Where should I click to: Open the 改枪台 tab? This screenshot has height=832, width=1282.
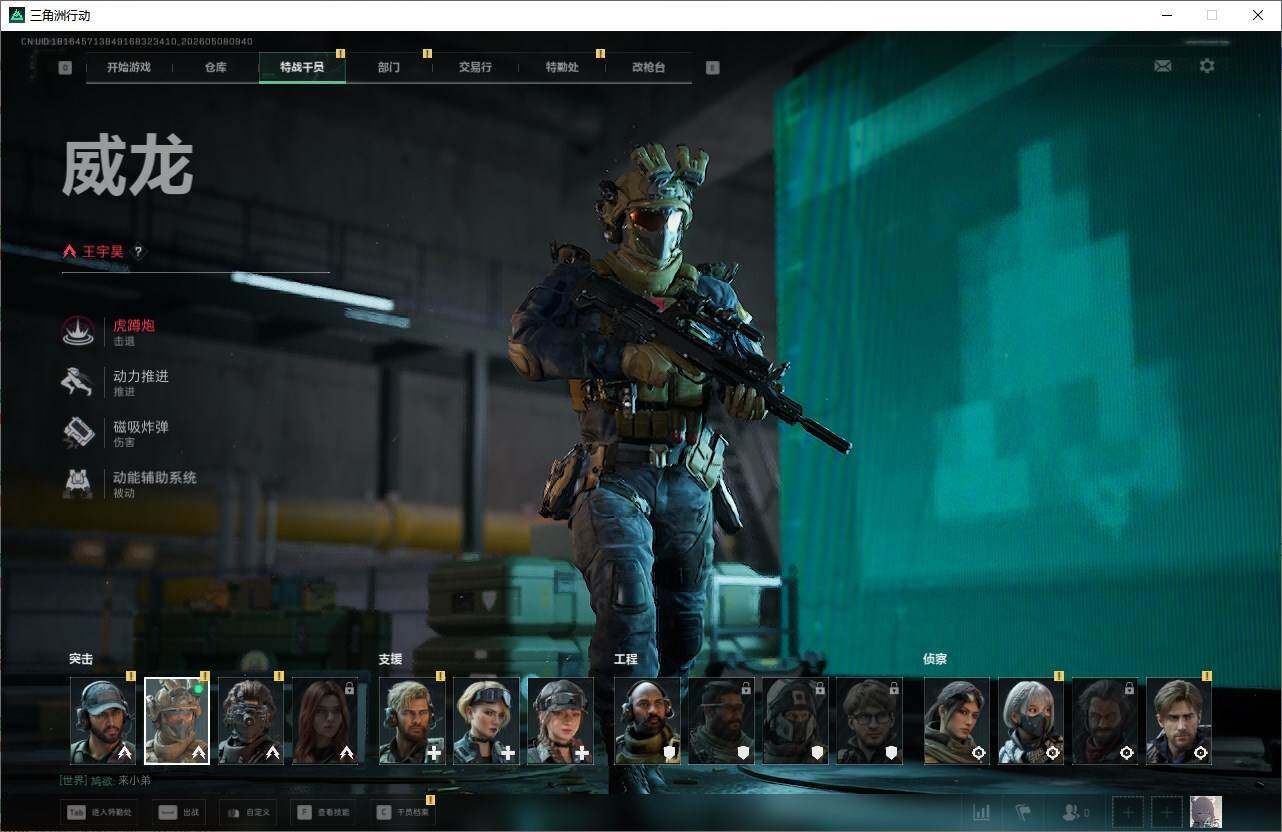[648, 68]
